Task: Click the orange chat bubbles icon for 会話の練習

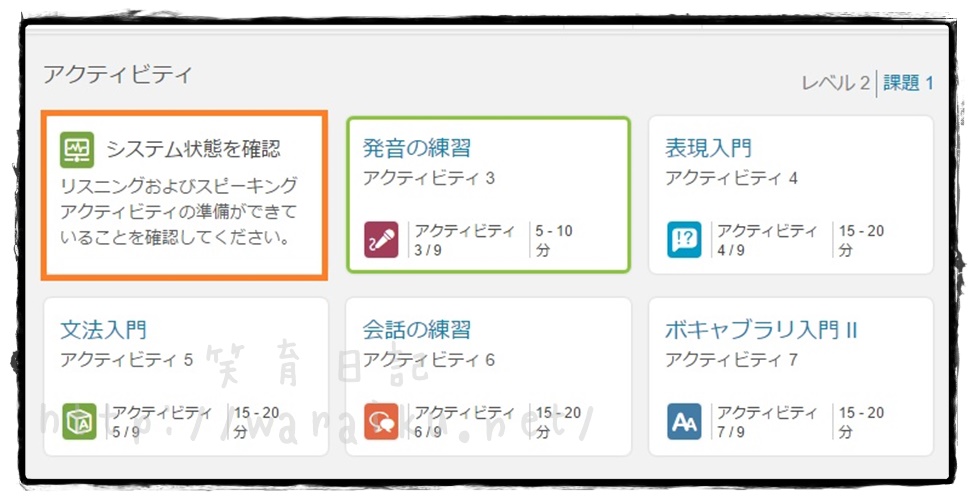Action: [x=381, y=421]
